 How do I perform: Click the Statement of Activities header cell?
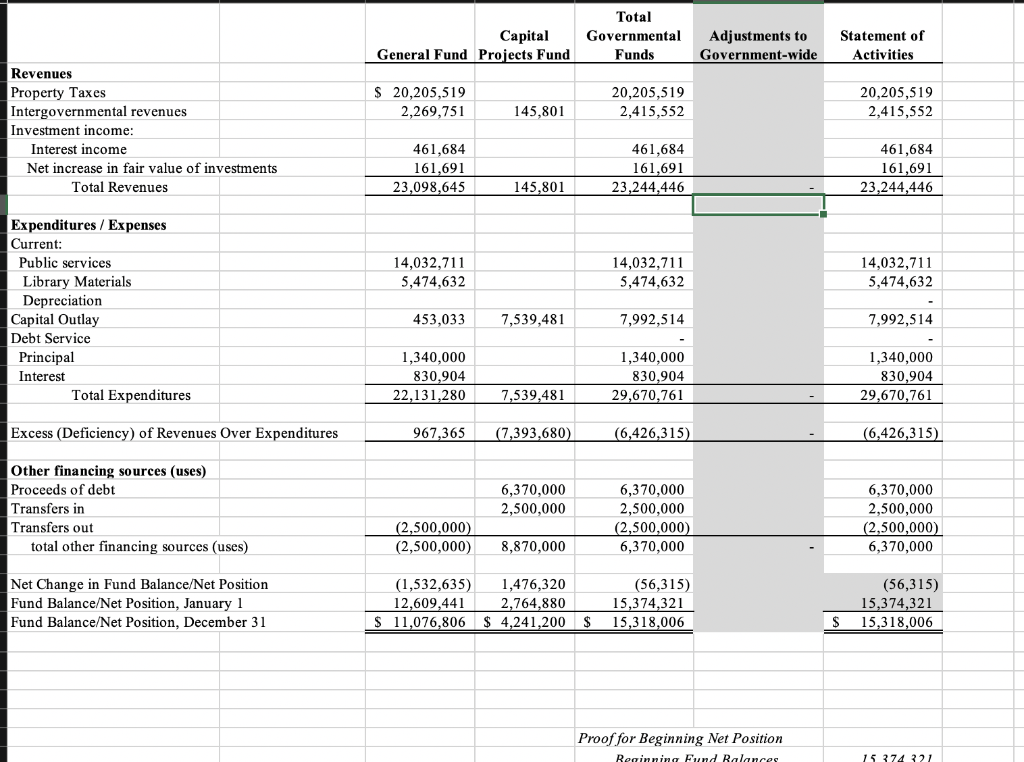(882, 44)
